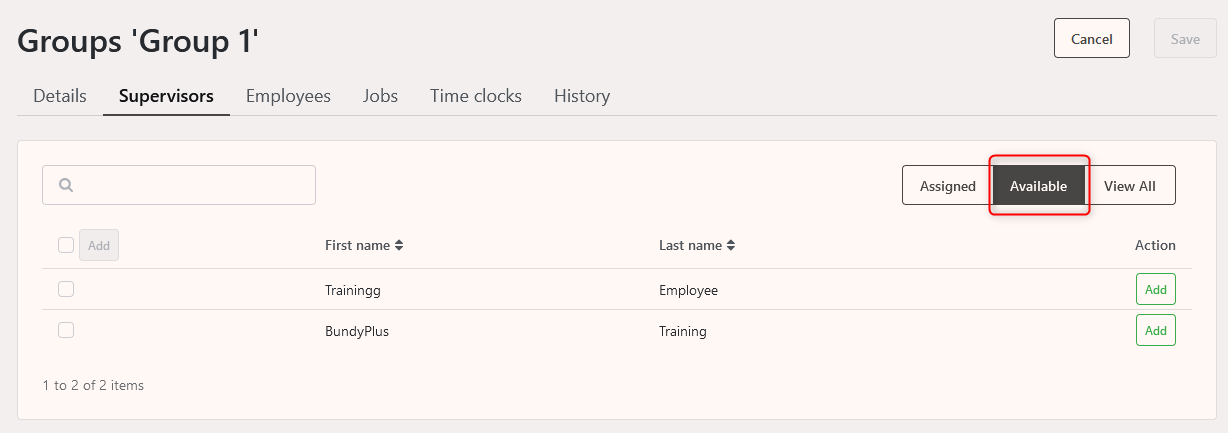Select the Available filter button
The width and height of the screenshot is (1228, 433).
pos(1038,185)
